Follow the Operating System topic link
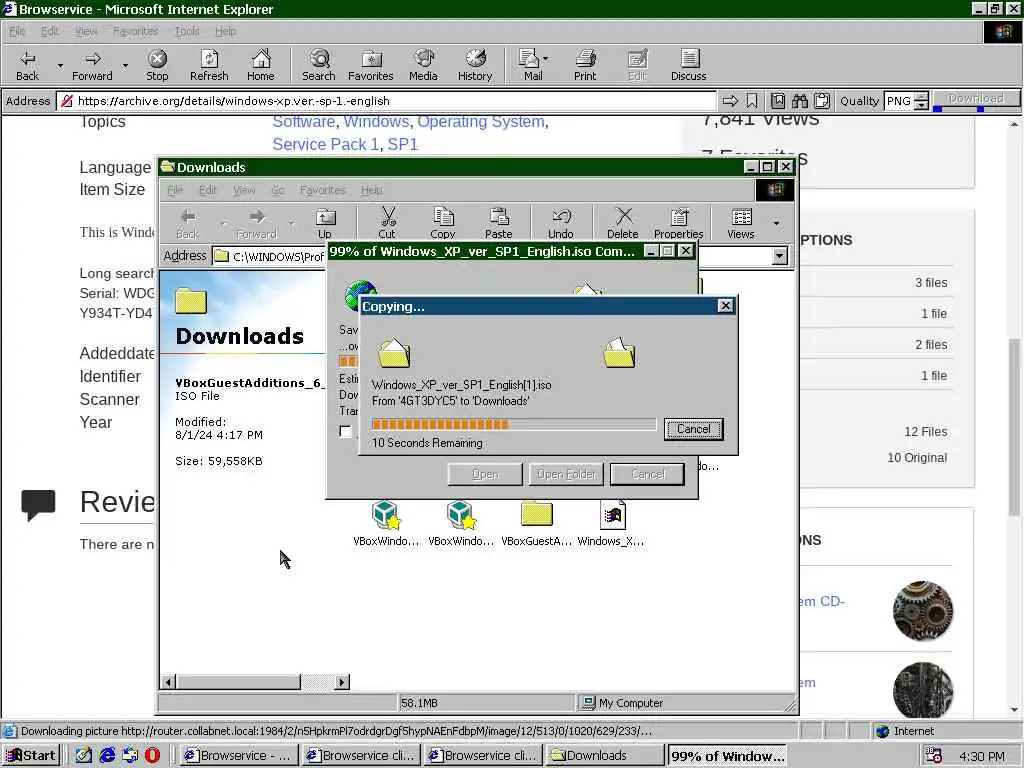Viewport: 1024px width, 768px height. click(481, 121)
